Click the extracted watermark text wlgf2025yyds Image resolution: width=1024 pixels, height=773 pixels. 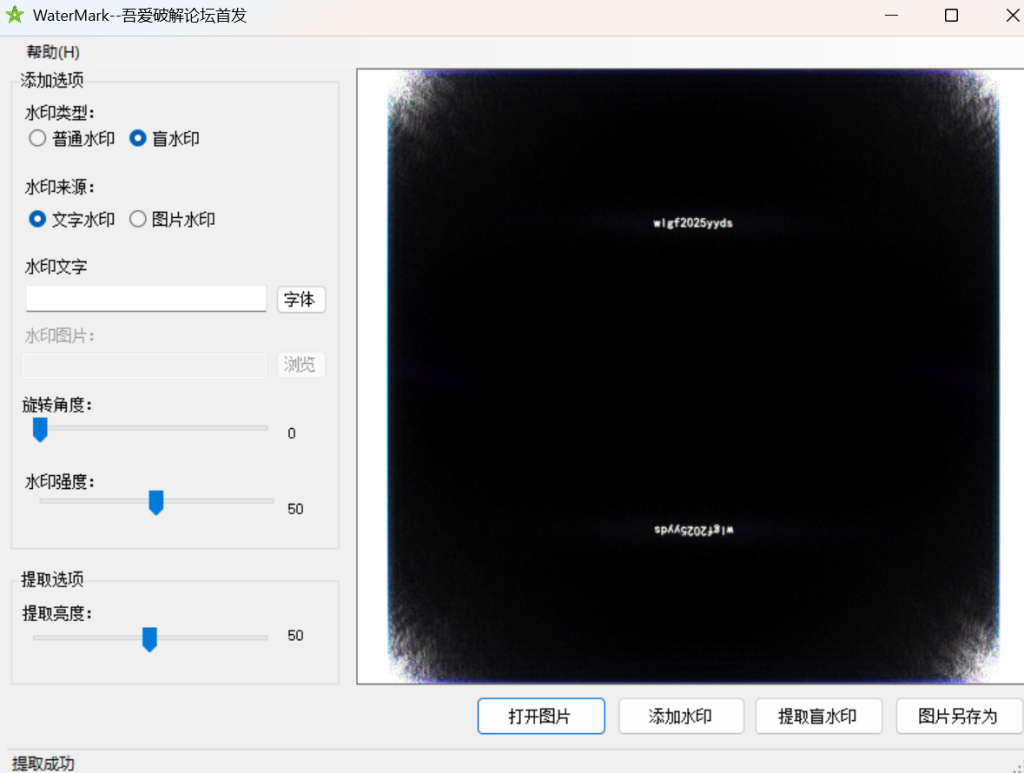pyautogui.click(x=693, y=223)
